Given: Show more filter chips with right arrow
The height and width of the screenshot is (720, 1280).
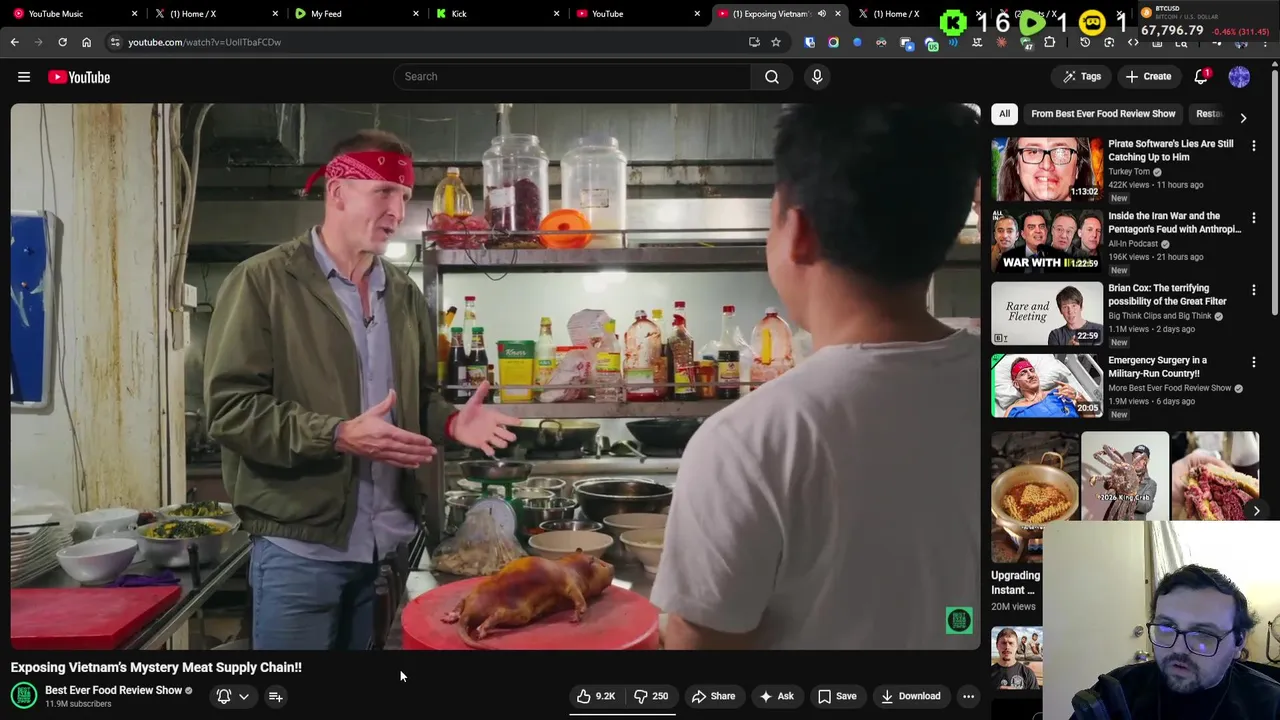Looking at the screenshot, I should [x=1243, y=117].
